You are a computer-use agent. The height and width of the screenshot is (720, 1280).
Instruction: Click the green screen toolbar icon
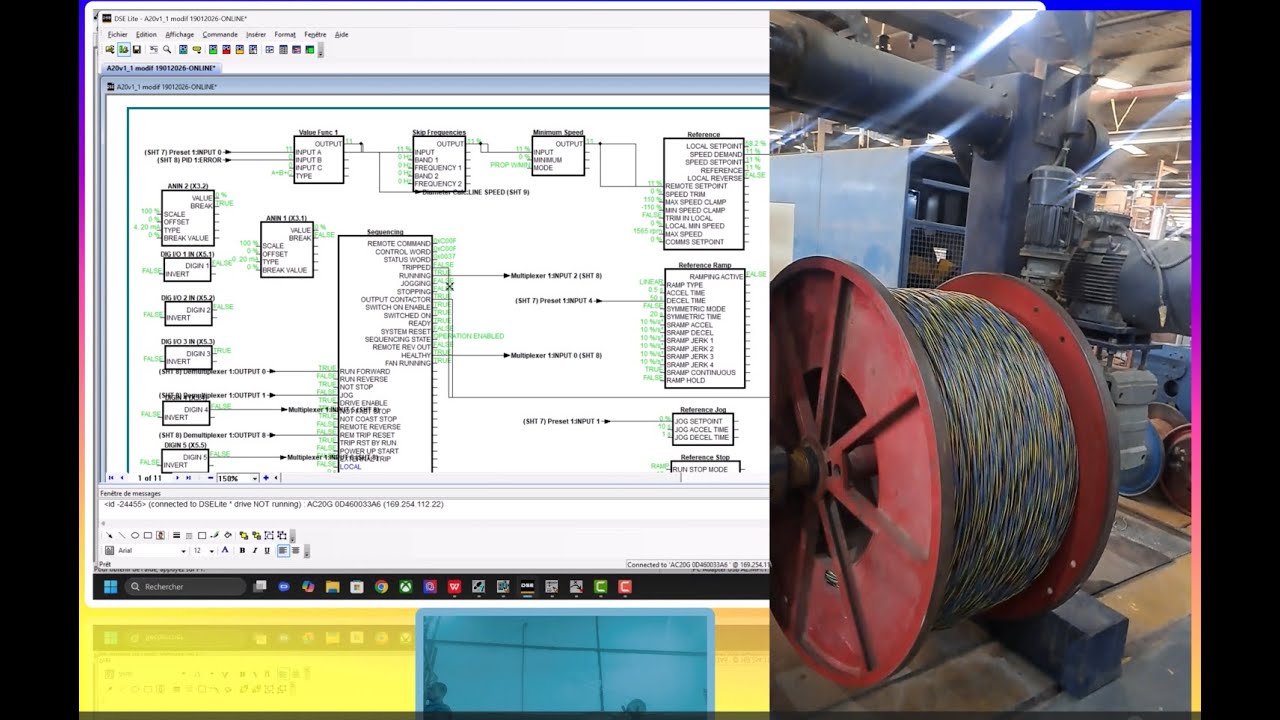click(310, 48)
